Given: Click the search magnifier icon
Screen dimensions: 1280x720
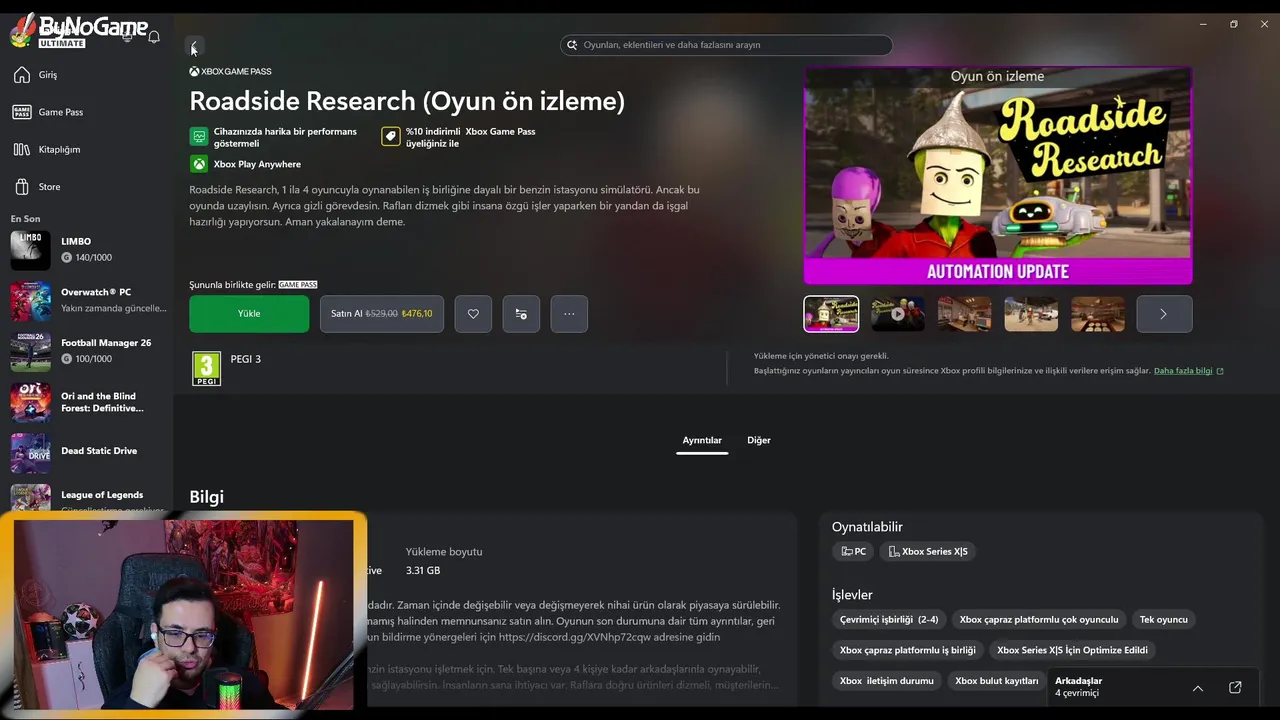Looking at the screenshot, I should click(573, 45).
